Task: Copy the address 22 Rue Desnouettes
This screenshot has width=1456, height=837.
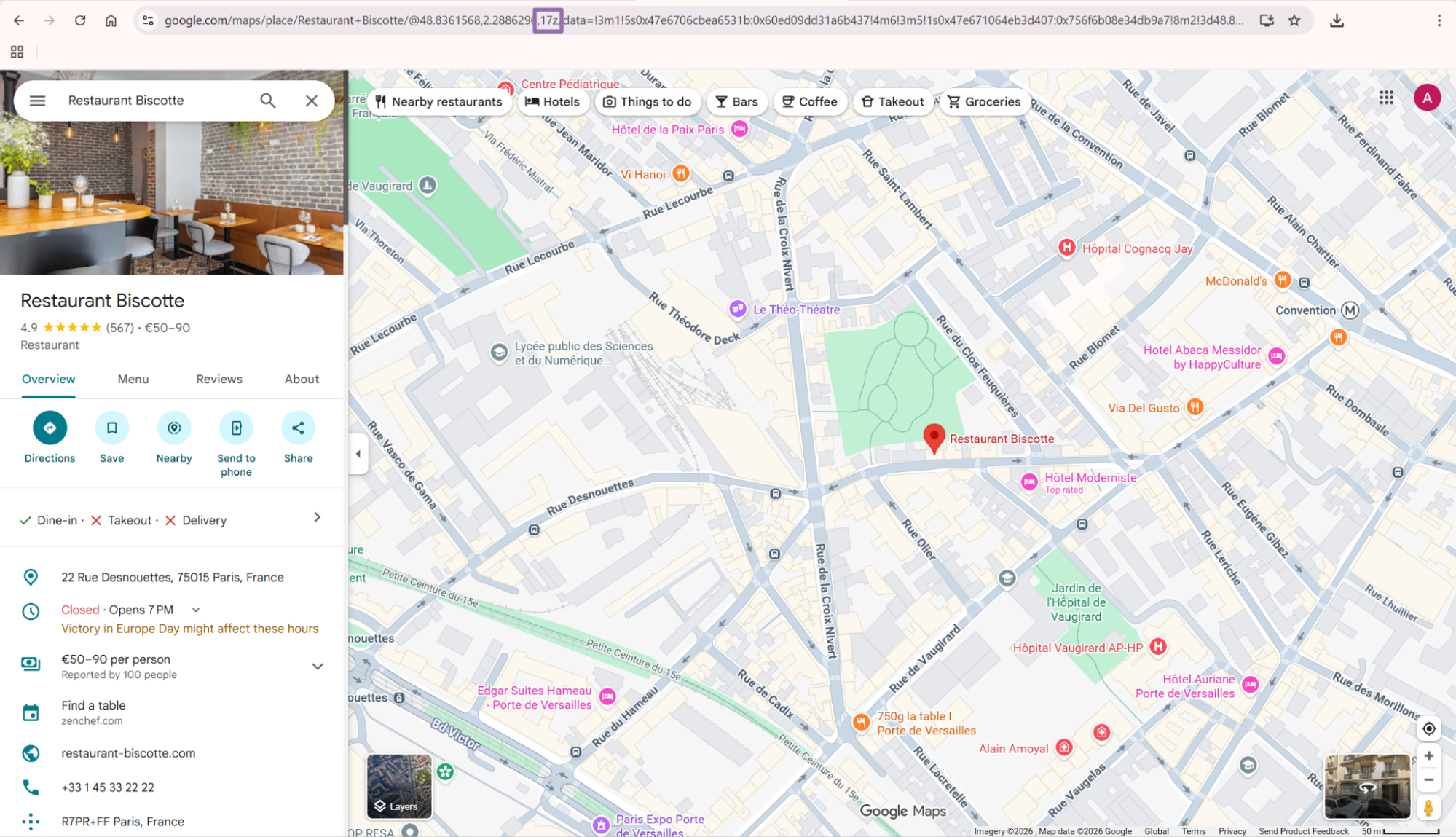Action: [173, 578]
